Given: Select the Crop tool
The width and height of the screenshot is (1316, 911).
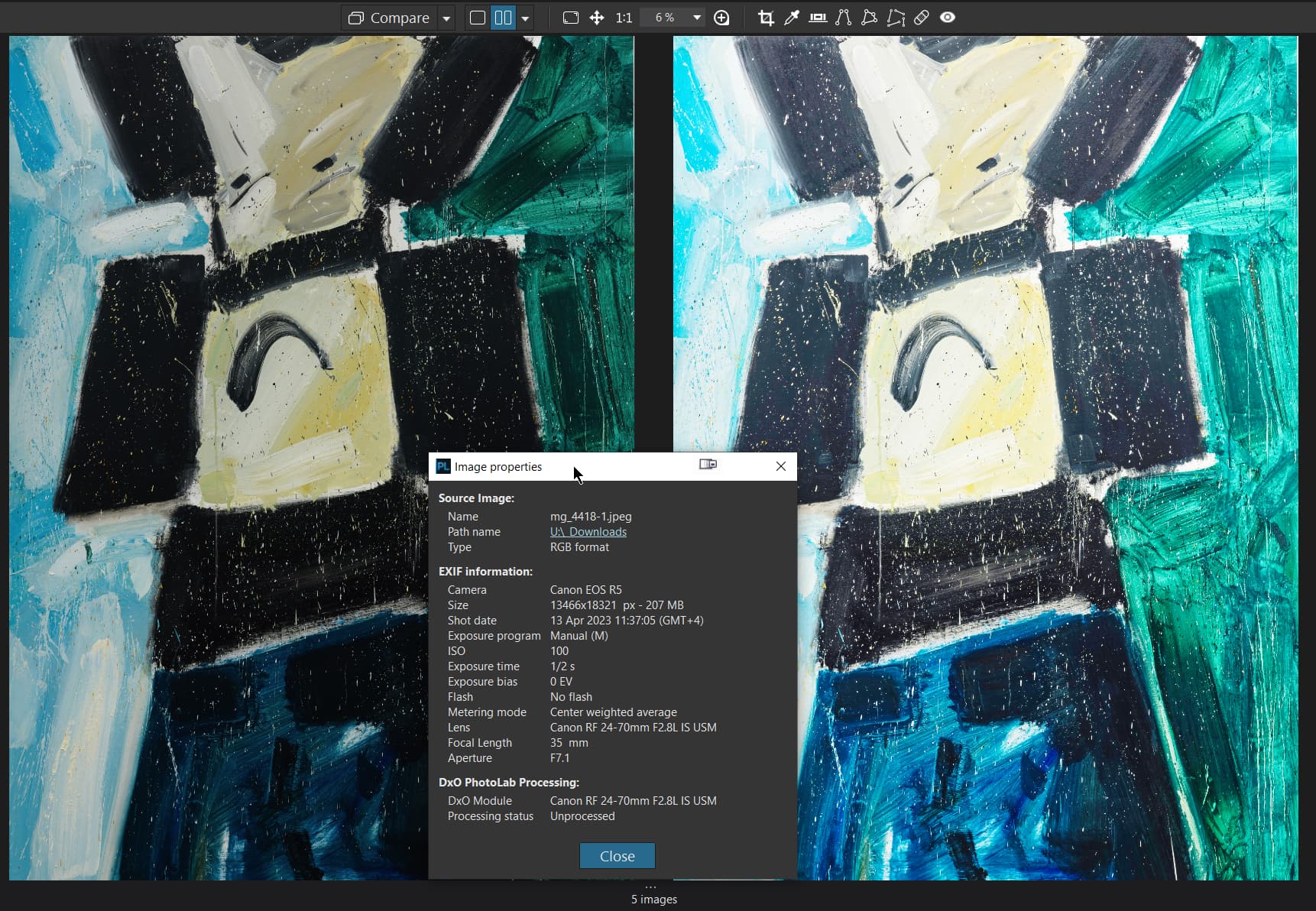Looking at the screenshot, I should pos(766,18).
